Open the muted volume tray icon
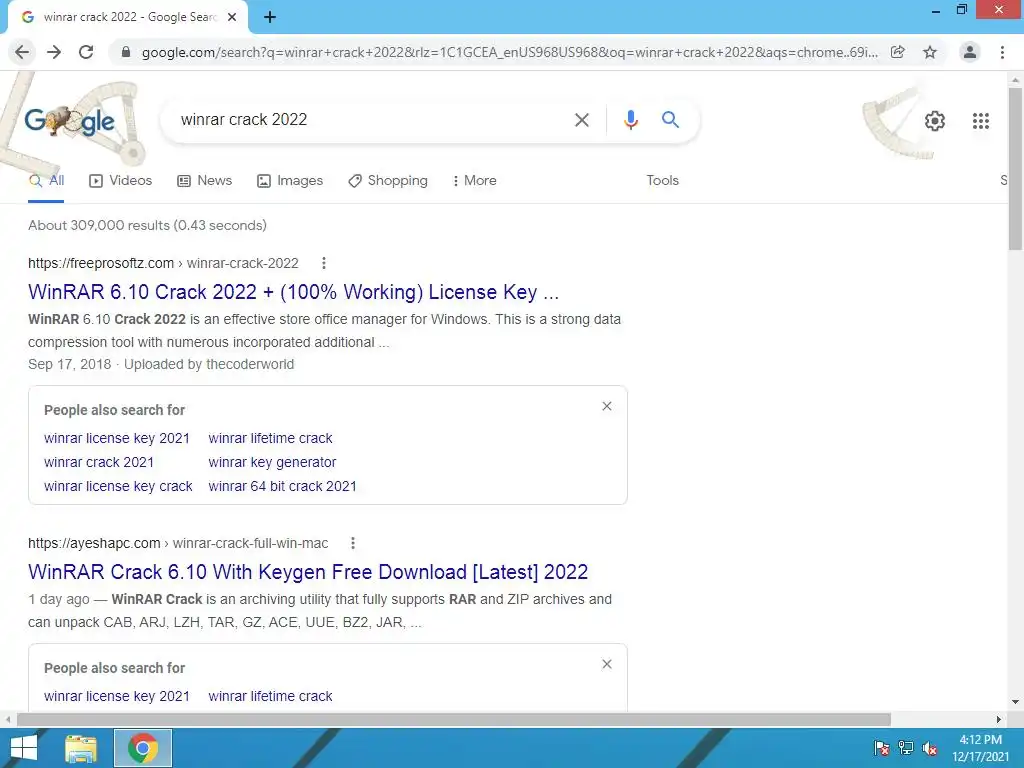The image size is (1024, 768). [x=930, y=748]
